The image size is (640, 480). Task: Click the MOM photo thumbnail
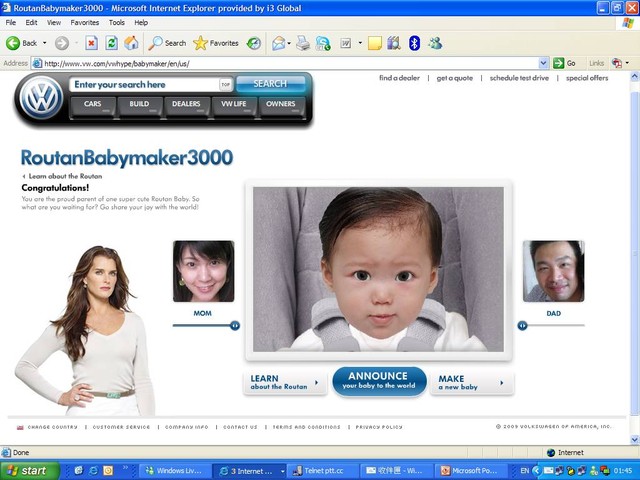pos(204,271)
